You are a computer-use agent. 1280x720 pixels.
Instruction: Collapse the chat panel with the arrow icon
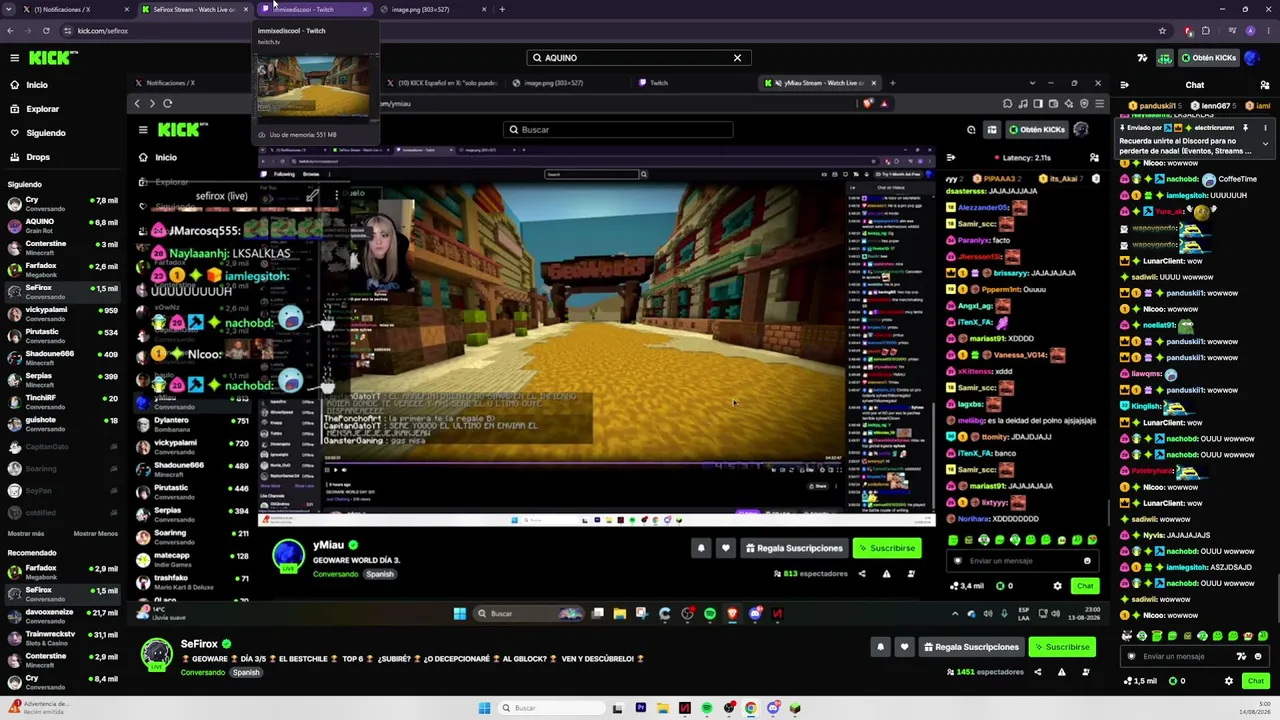click(x=1125, y=85)
